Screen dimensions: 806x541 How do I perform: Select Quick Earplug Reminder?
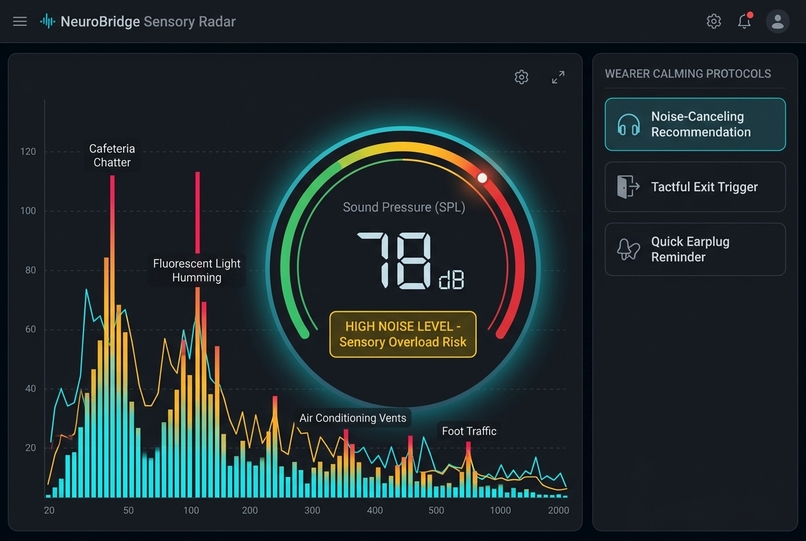click(695, 249)
